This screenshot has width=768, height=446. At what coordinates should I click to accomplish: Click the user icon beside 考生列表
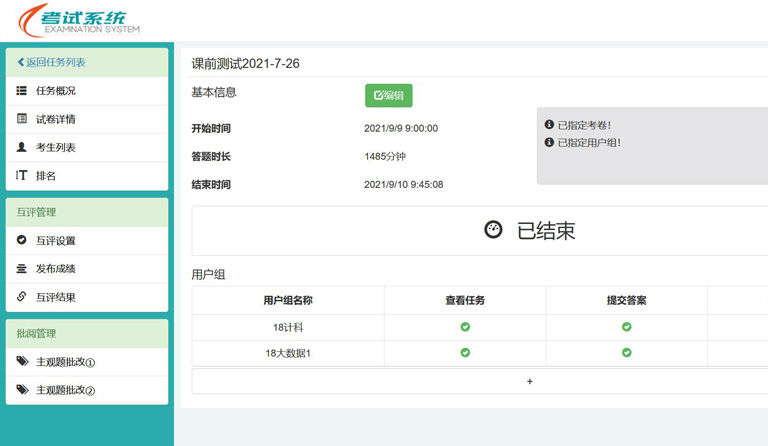[x=22, y=147]
